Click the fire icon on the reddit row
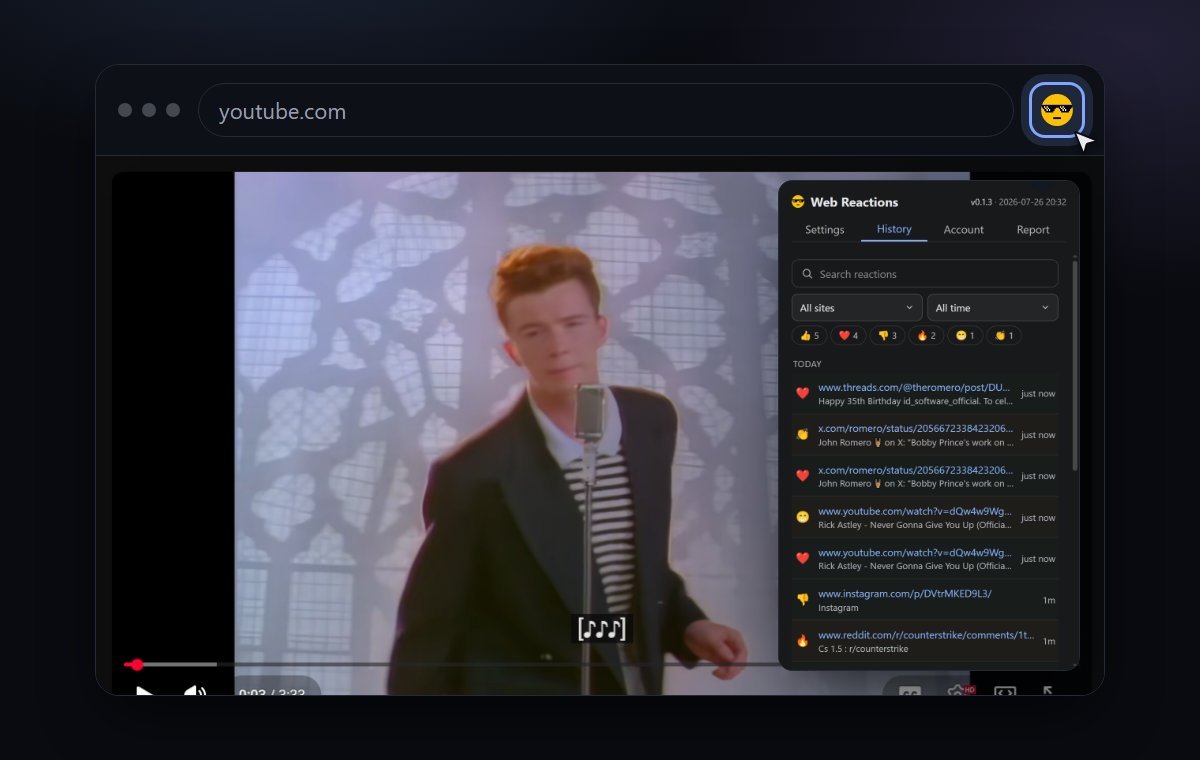 (802, 641)
